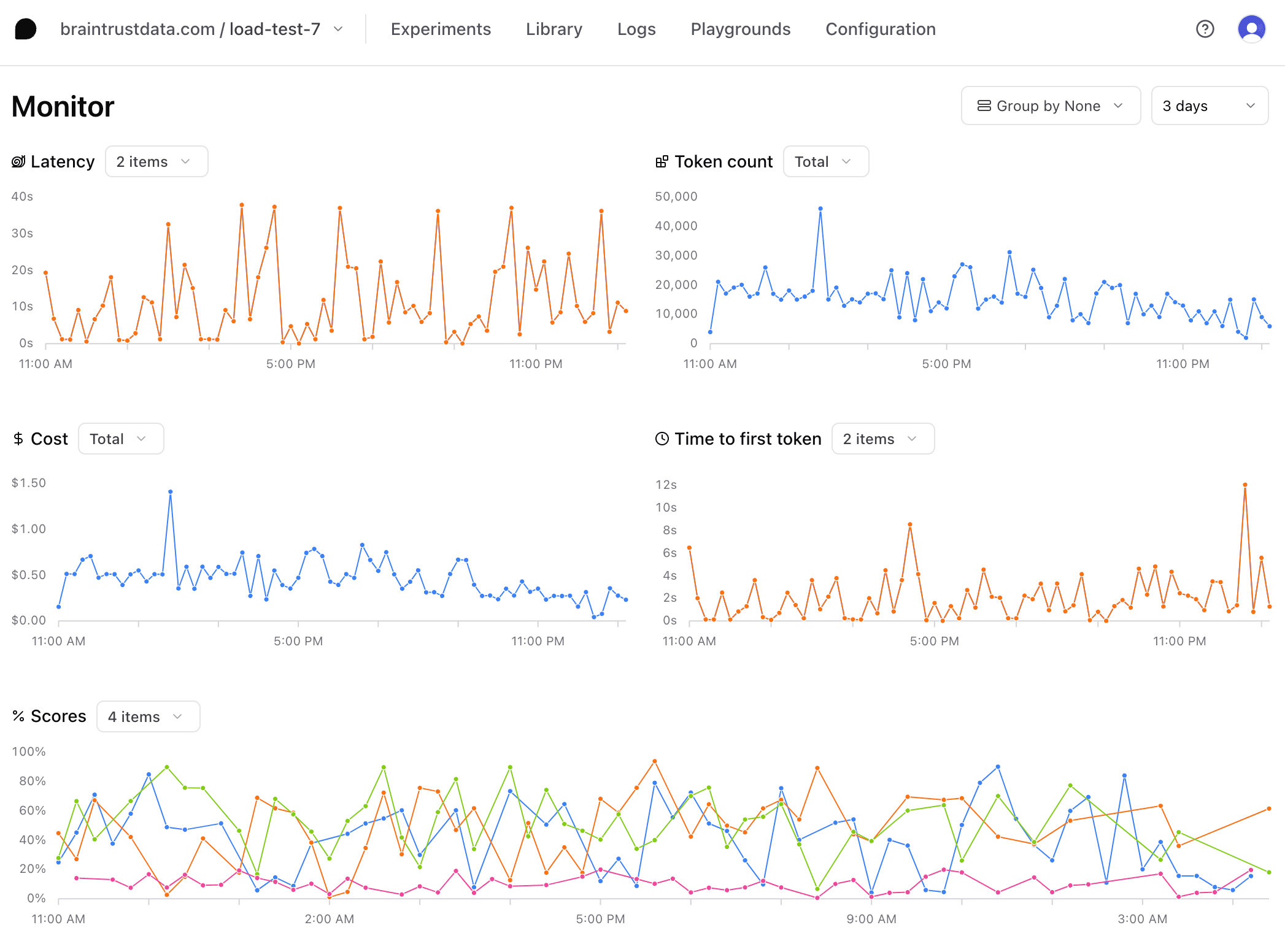Click the Braintrust logo icon
This screenshot has height=952, width=1285.
point(26,29)
